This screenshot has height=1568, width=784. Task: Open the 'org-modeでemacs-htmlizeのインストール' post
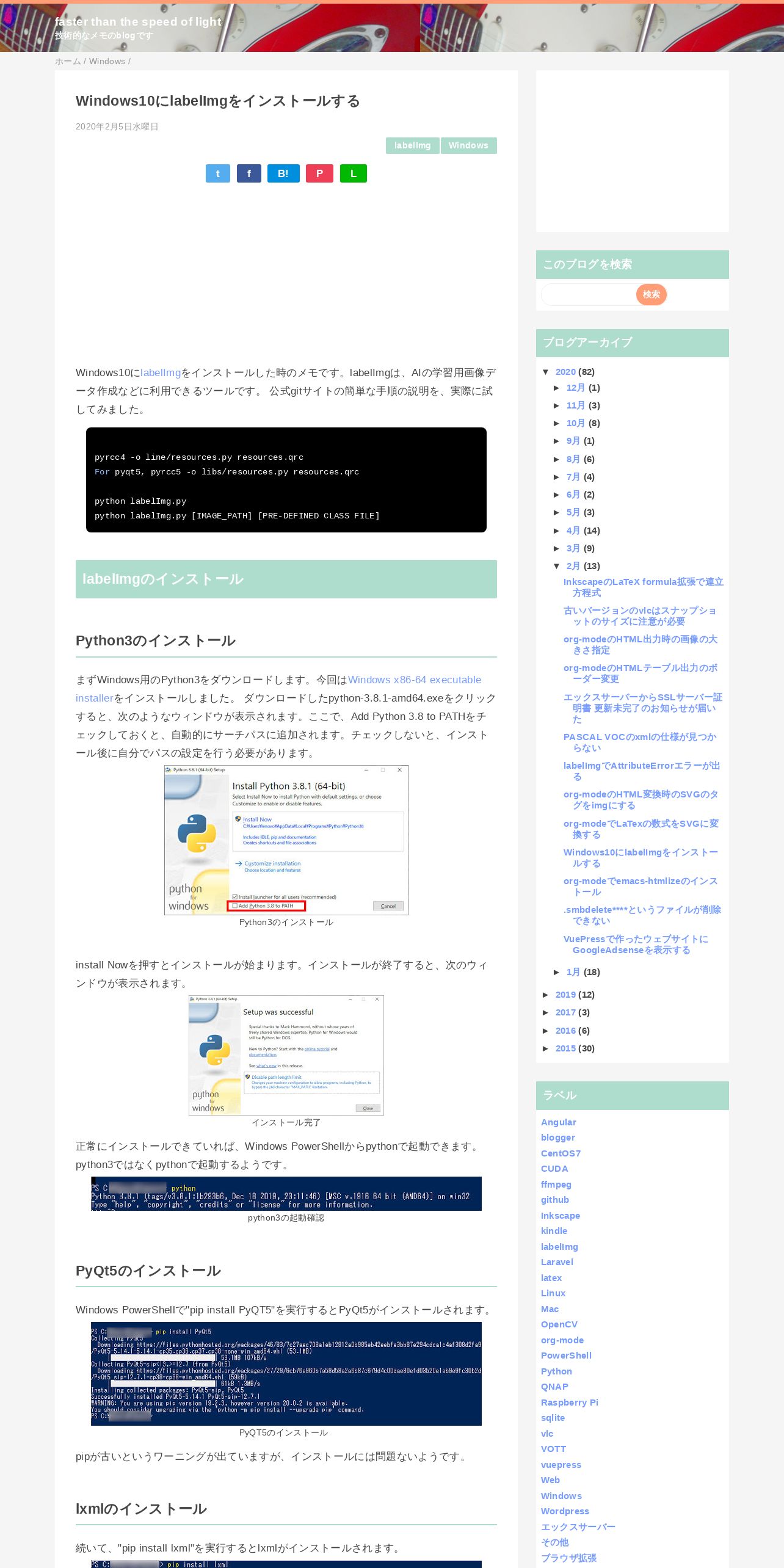pyautogui.click(x=640, y=887)
